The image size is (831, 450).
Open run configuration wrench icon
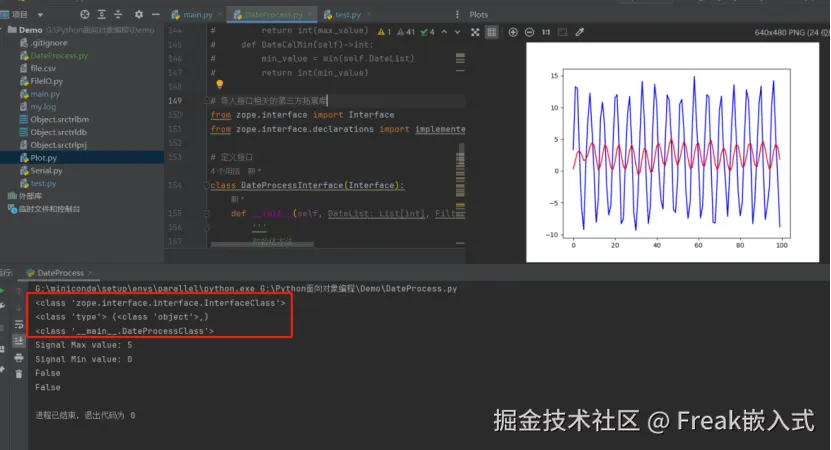(2, 307)
